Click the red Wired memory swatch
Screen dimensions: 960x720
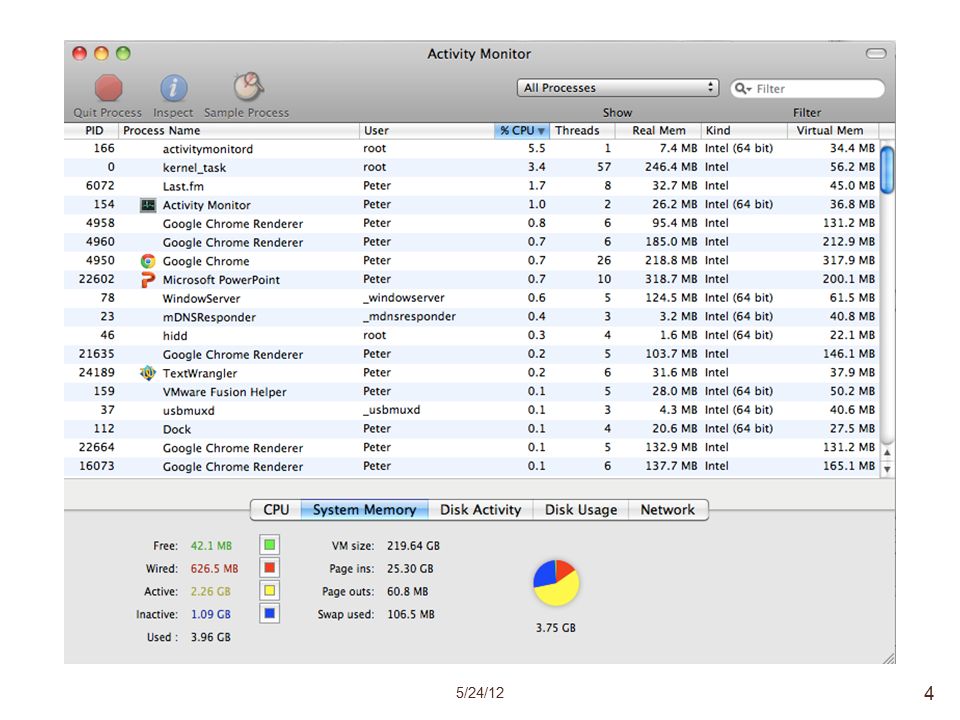[269, 568]
